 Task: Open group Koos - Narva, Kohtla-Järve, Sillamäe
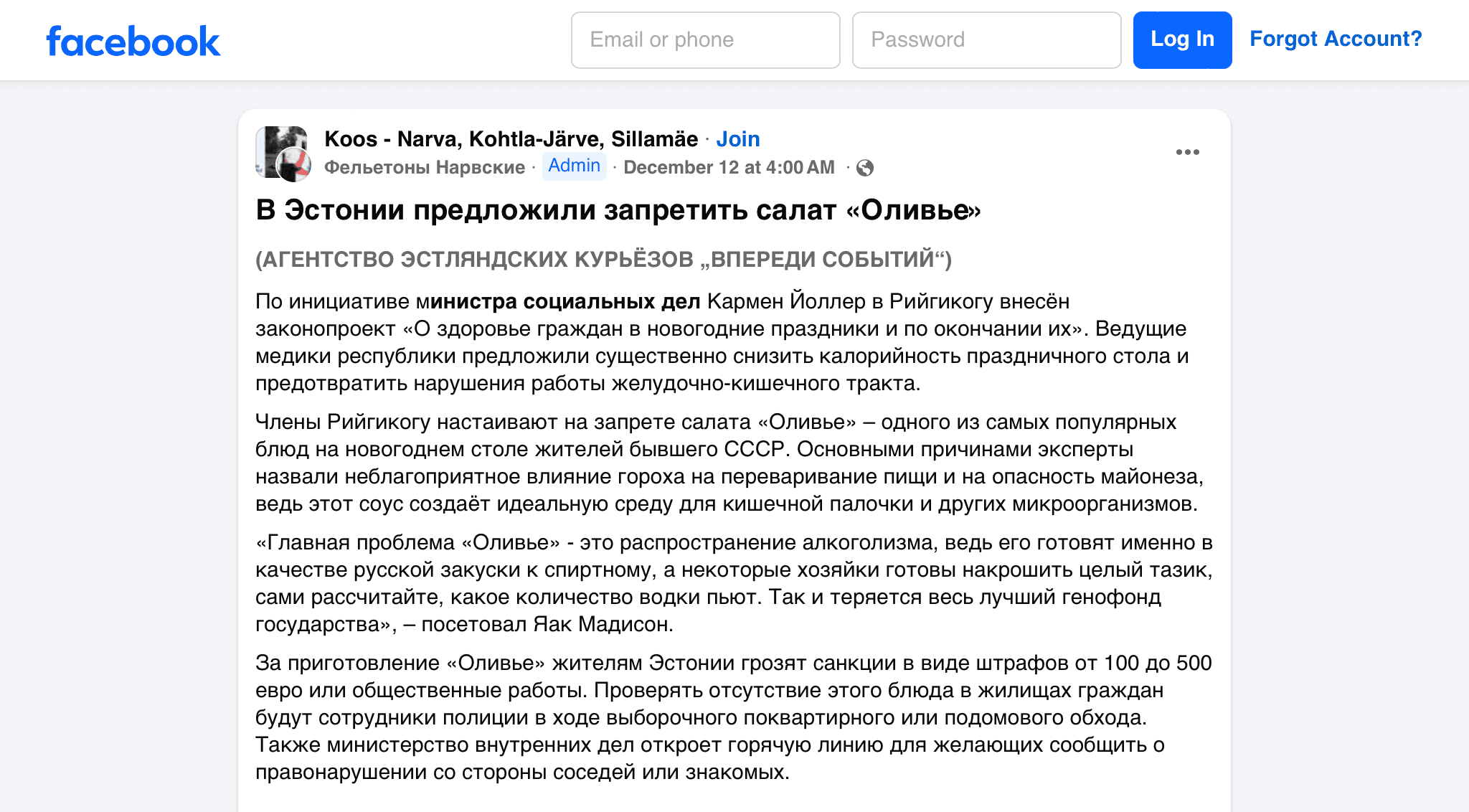511,138
